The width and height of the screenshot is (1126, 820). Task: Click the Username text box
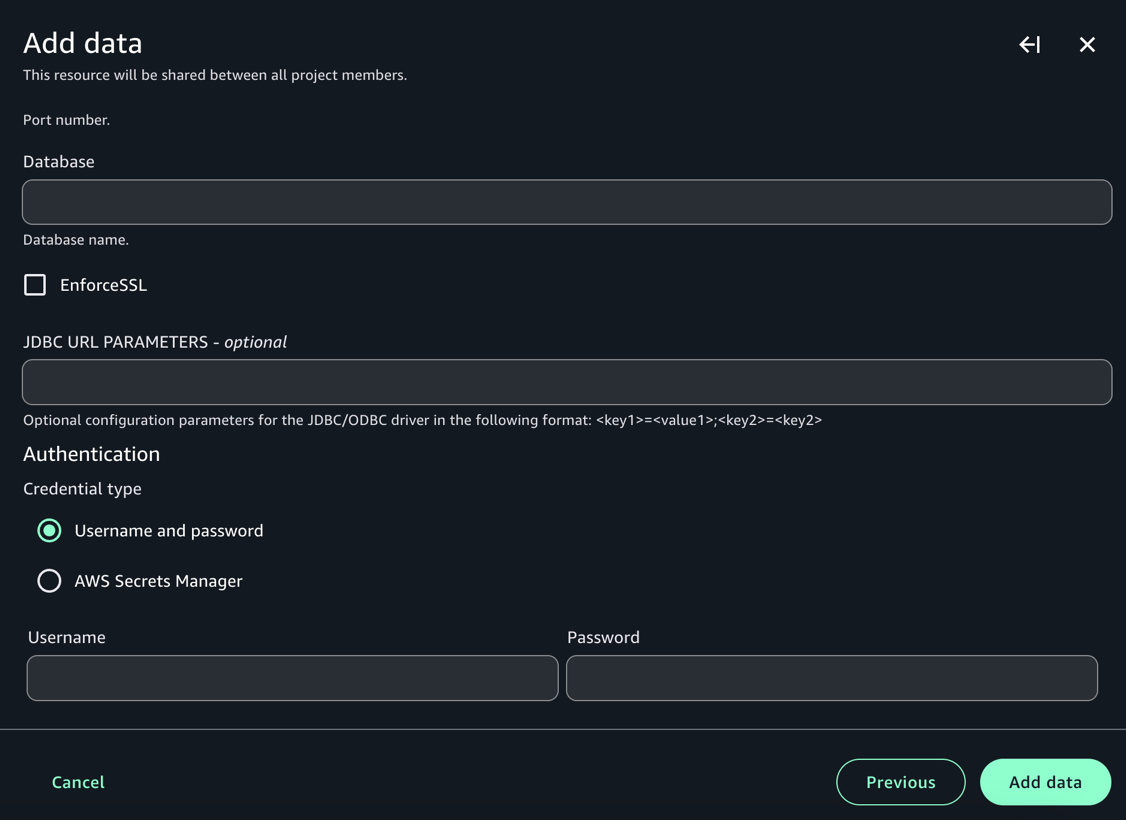point(292,678)
